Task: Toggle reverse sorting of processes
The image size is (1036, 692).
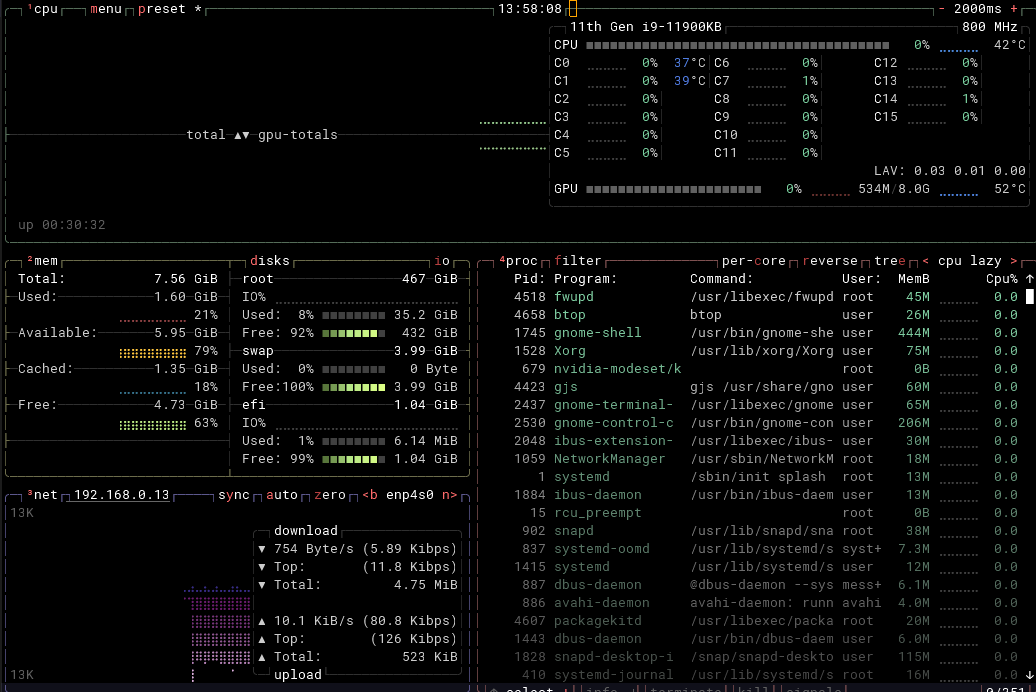Action: 830,261
